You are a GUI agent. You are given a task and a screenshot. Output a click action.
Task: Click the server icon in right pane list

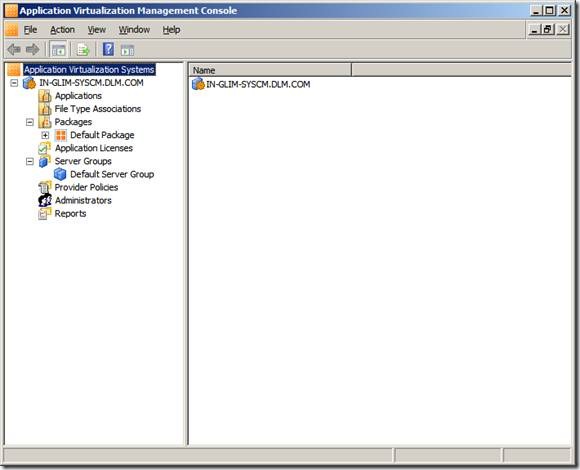coord(198,84)
